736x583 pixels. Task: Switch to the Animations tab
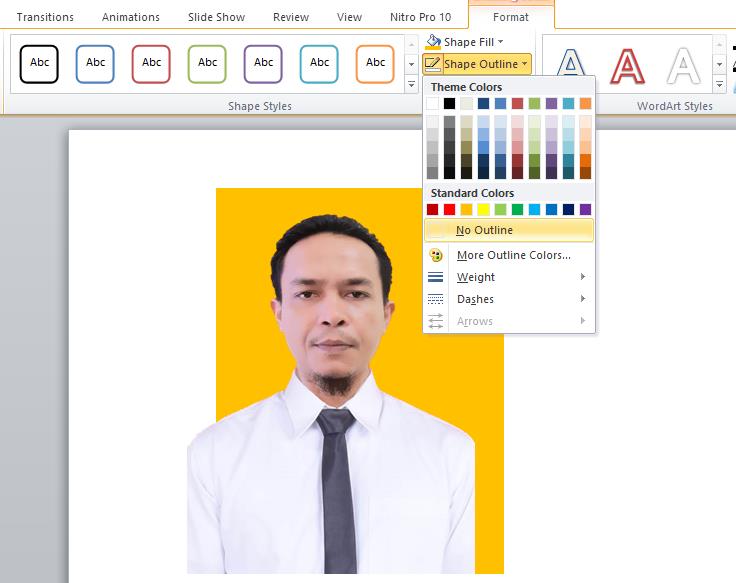click(x=130, y=17)
